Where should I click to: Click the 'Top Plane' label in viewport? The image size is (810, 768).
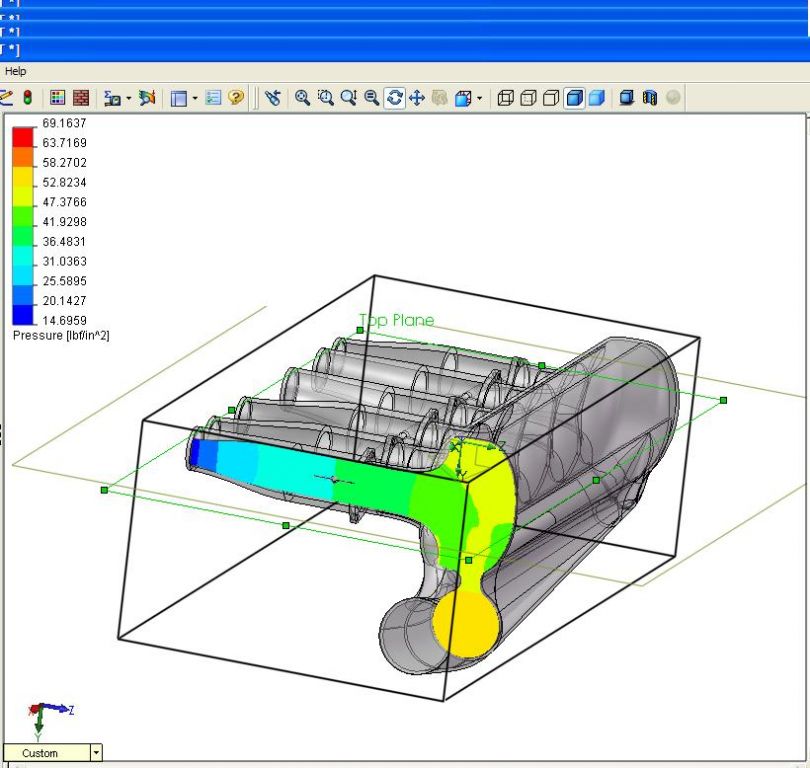(397, 321)
